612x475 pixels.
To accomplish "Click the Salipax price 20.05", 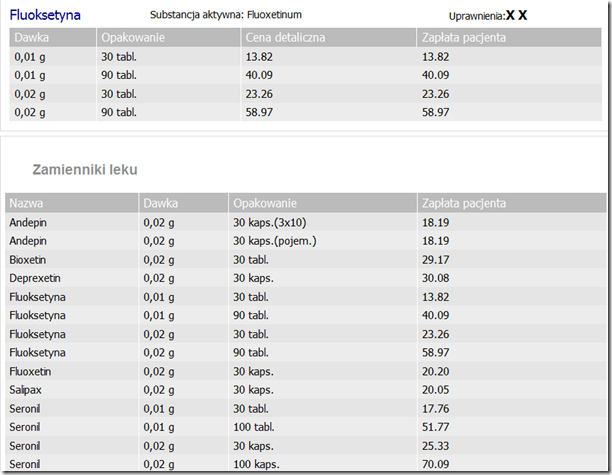I will pyautogui.click(x=436, y=390).
